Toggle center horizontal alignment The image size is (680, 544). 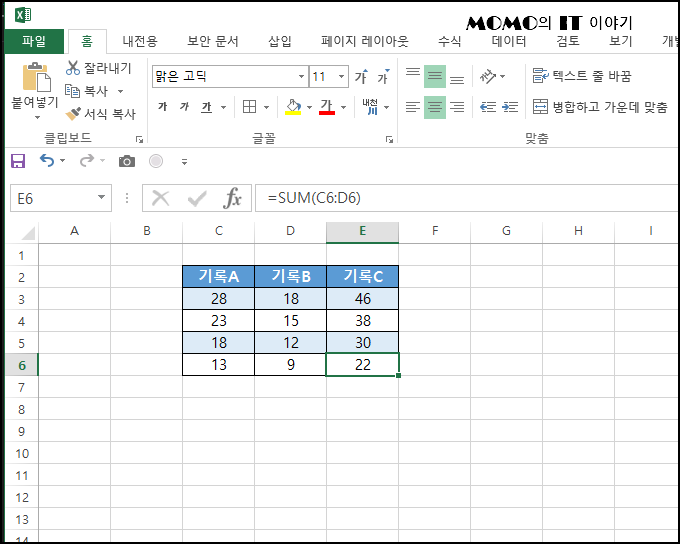pyautogui.click(x=435, y=107)
